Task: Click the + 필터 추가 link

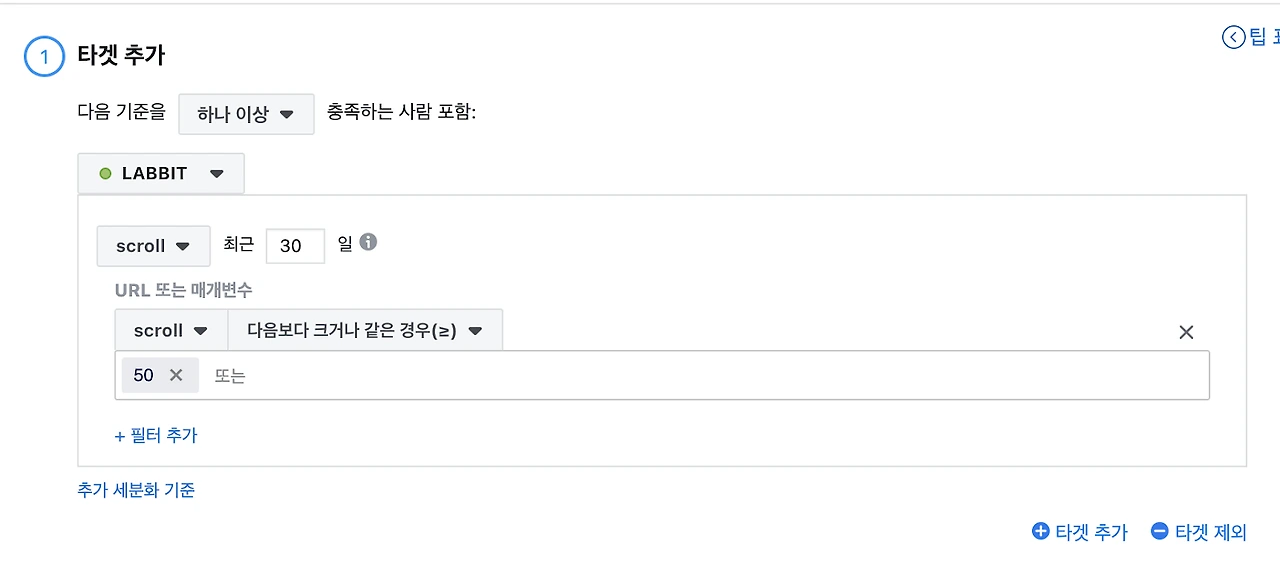Action: (156, 435)
